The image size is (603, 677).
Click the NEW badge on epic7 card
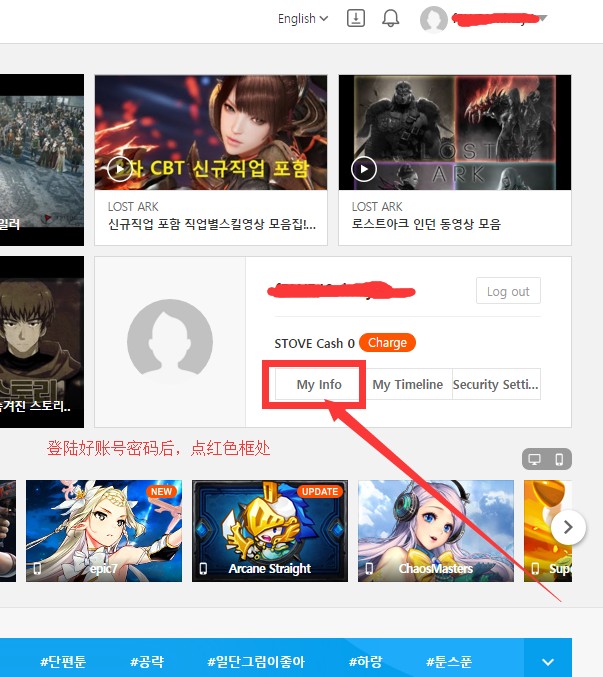pyautogui.click(x=161, y=491)
